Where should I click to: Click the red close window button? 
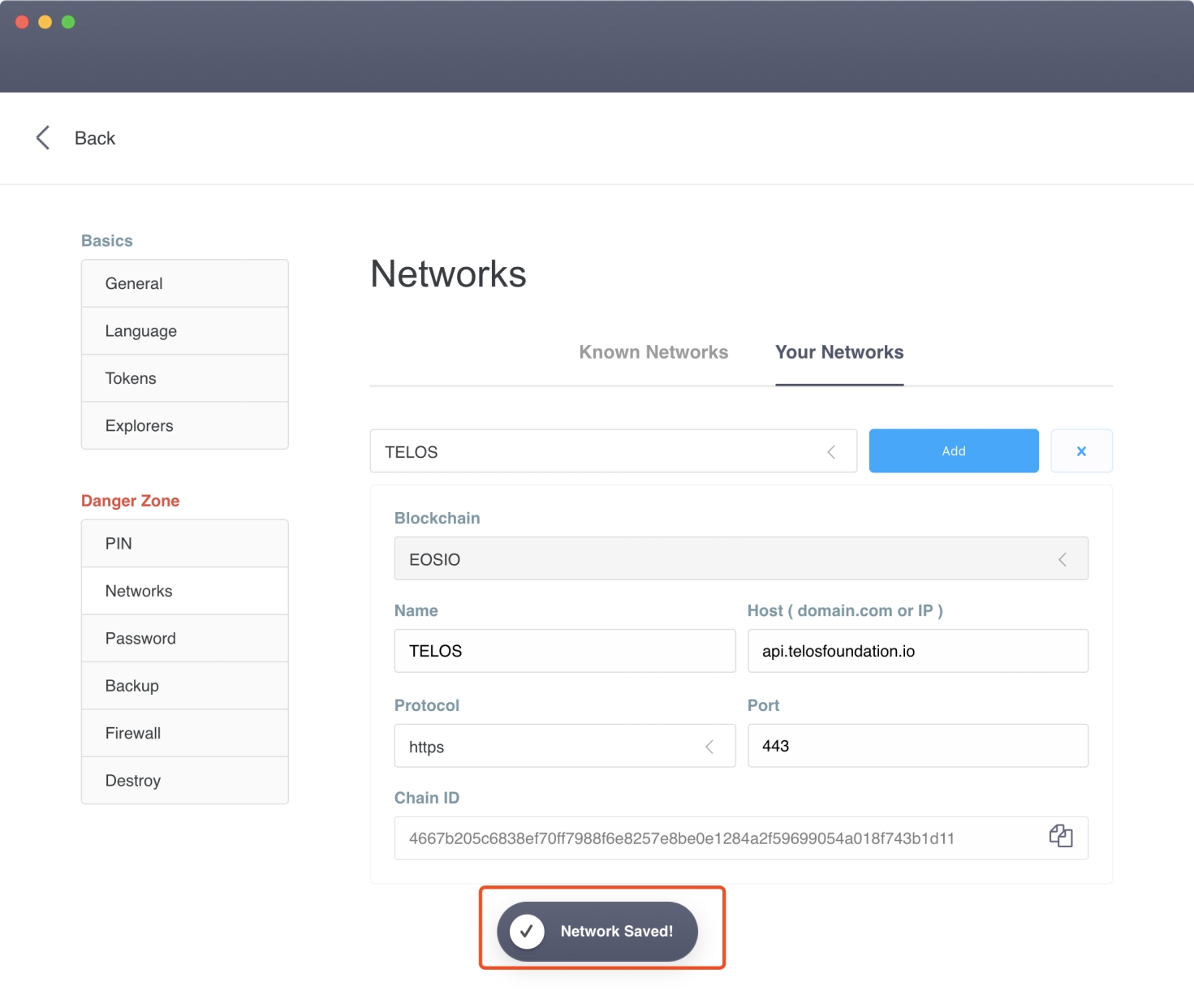pyautogui.click(x=22, y=22)
